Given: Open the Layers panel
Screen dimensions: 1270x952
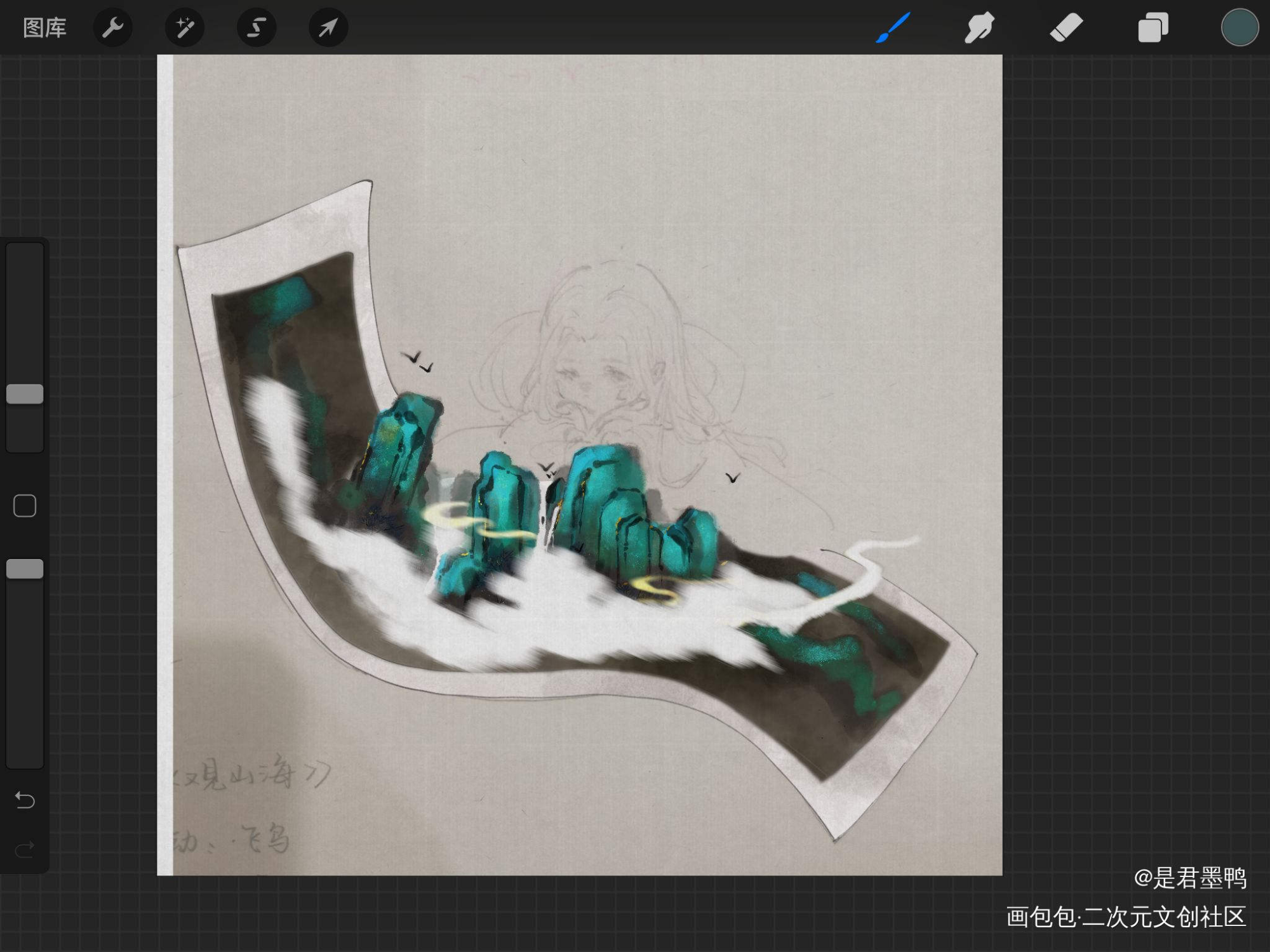Looking at the screenshot, I should tap(1153, 28).
